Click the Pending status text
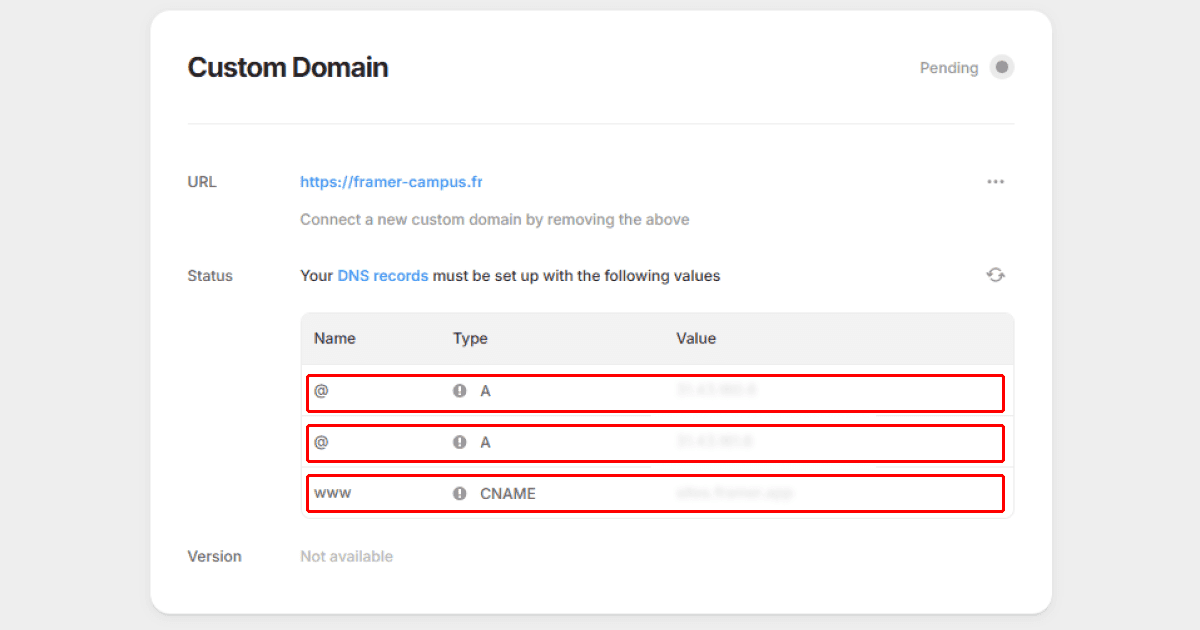This screenshot has width=1200, height=630. (949, 68)
